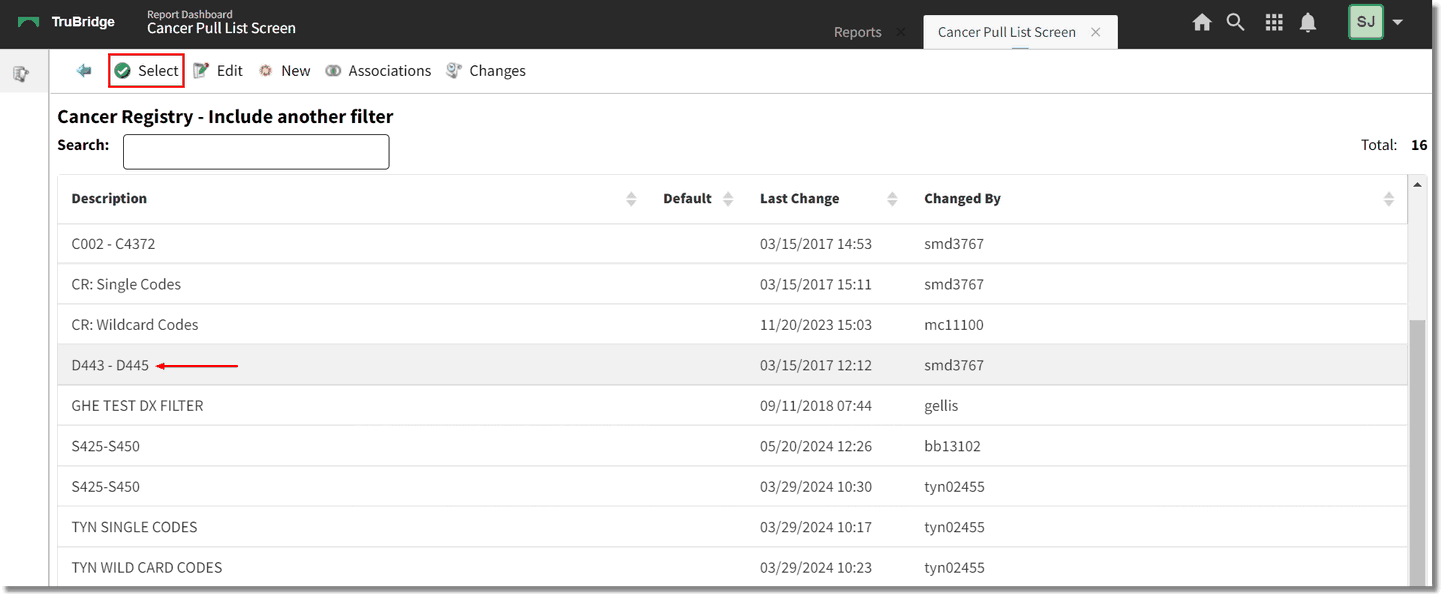Select the TYN SINGLE CODES row
The image size is (1442, 596).
pos(732,527)
